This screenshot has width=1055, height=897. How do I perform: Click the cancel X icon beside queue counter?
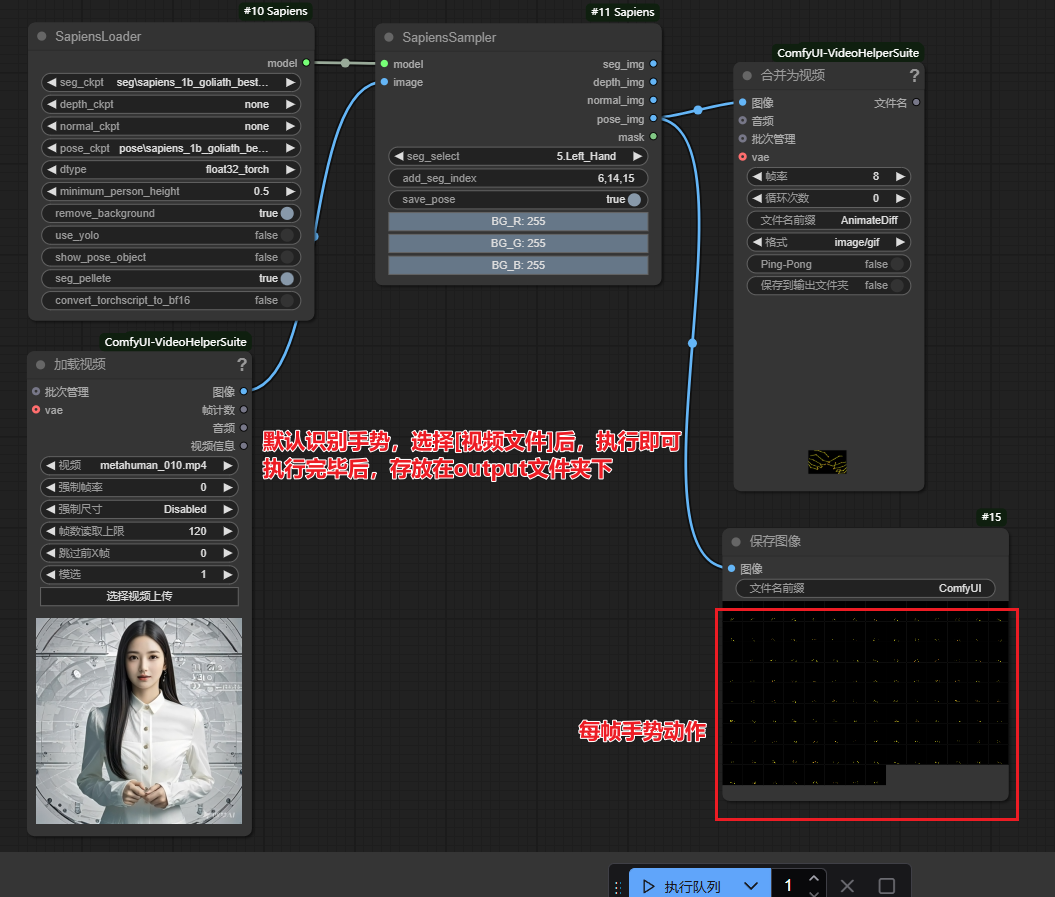pos(847,886)
